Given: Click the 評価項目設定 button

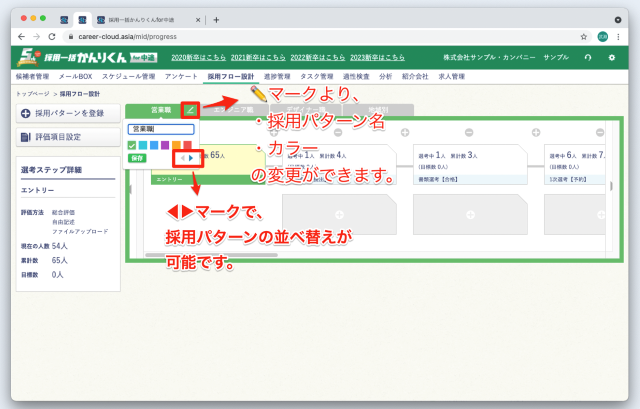Looking at the screenshot, I should (x=67, y=137).
